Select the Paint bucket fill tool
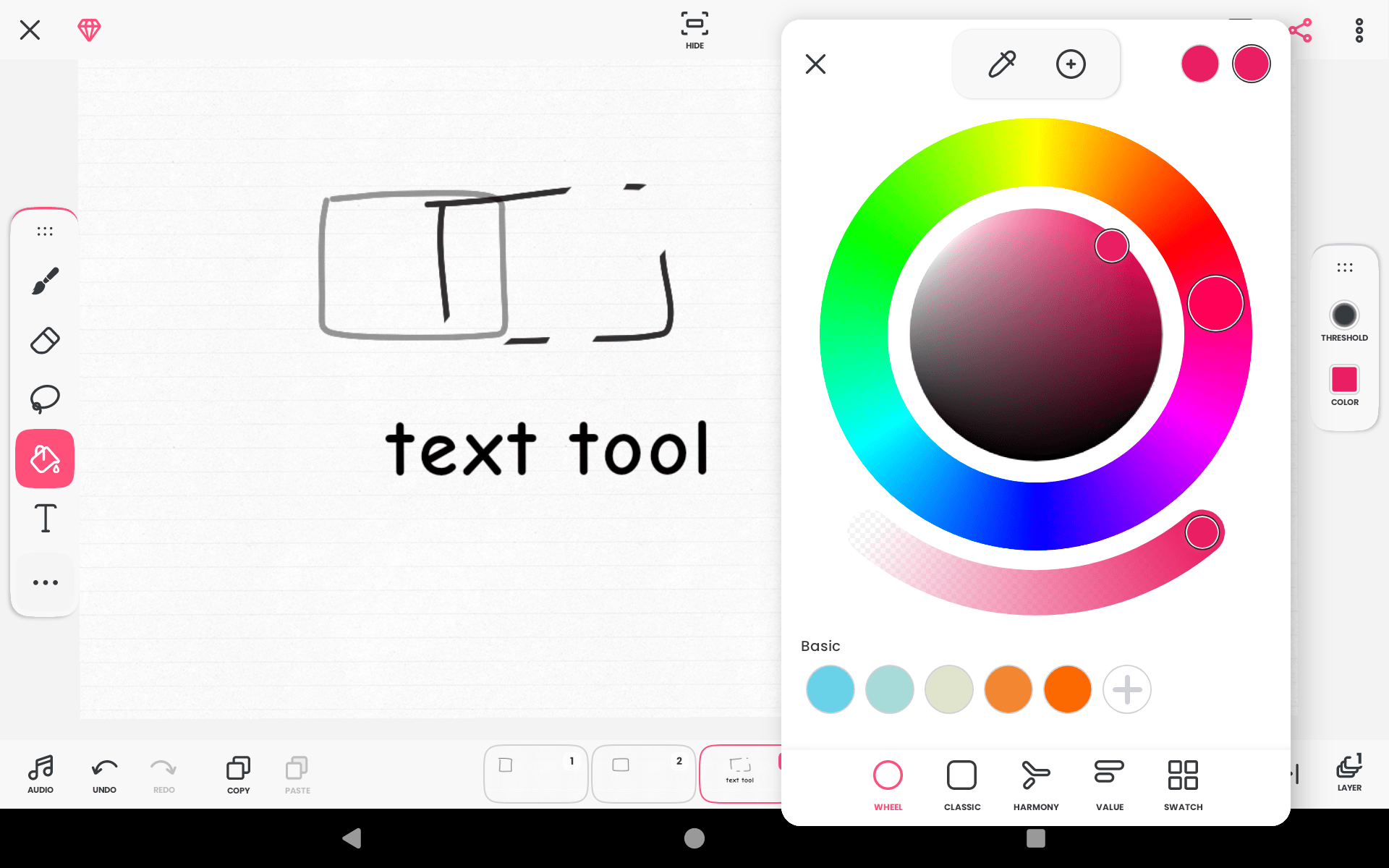The image size is (1389, 868). [x=45, y=458]
